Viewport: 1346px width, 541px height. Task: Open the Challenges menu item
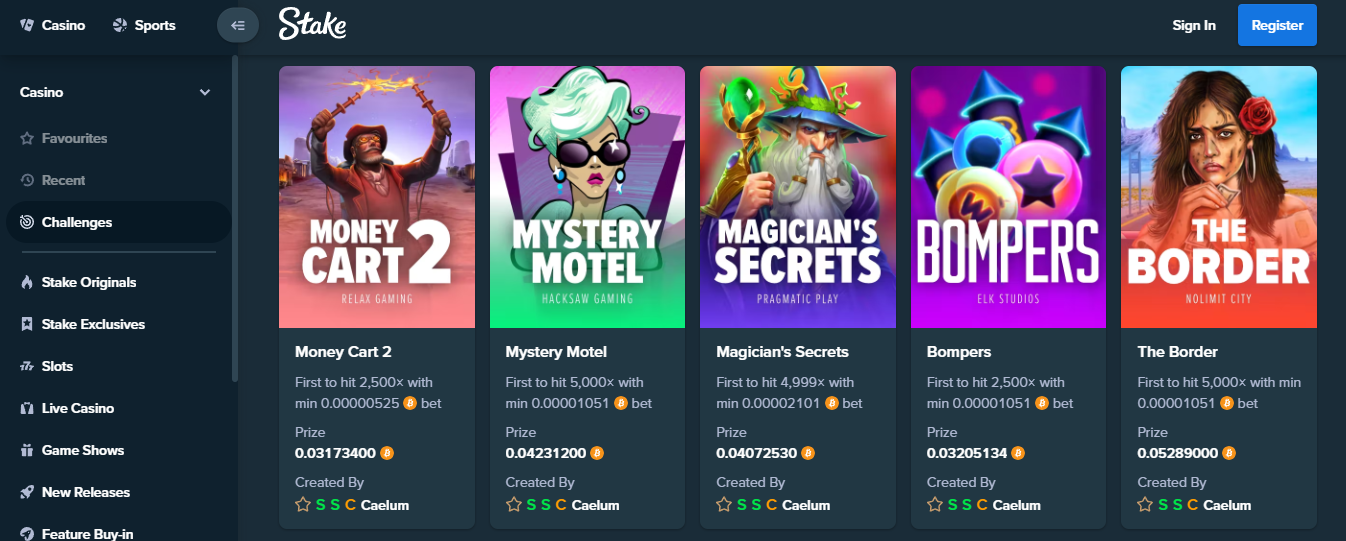119,222
